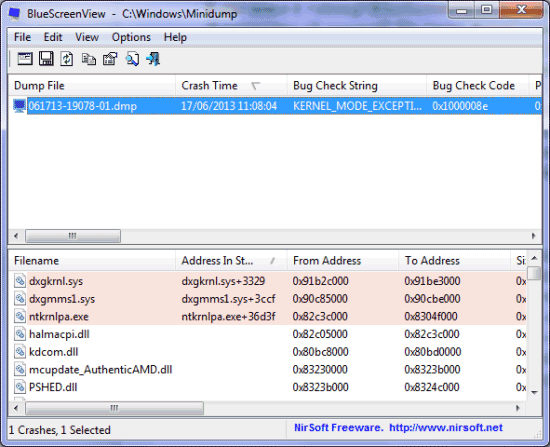Click the KERNEL_MODE_EXCEPTI... bug check string cell

click(357, 106)
